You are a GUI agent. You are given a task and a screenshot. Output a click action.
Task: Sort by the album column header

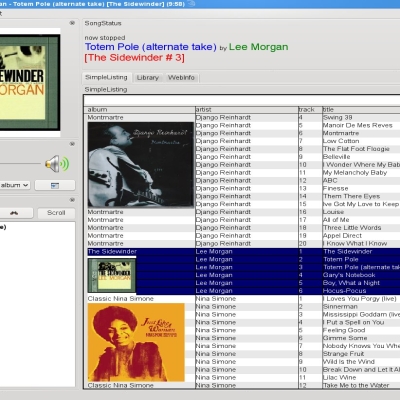tap(140, 110)
